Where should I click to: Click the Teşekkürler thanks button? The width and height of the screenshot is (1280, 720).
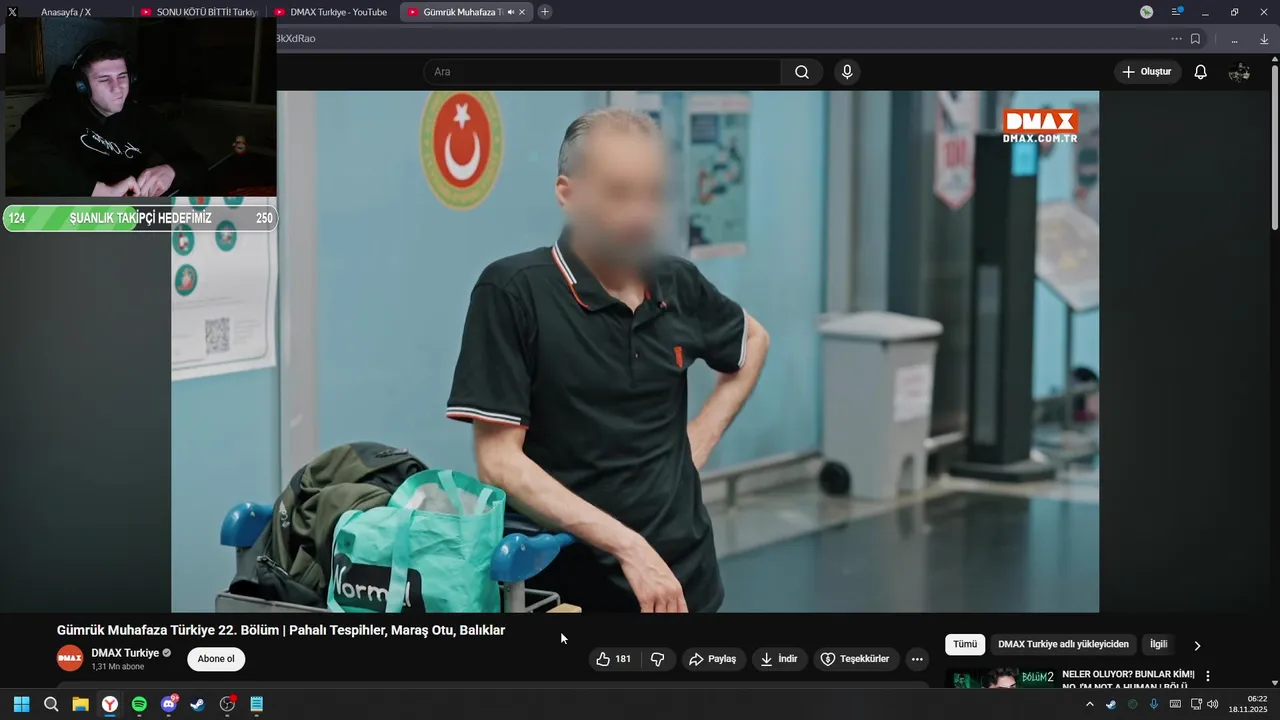(x=855, y=659)
